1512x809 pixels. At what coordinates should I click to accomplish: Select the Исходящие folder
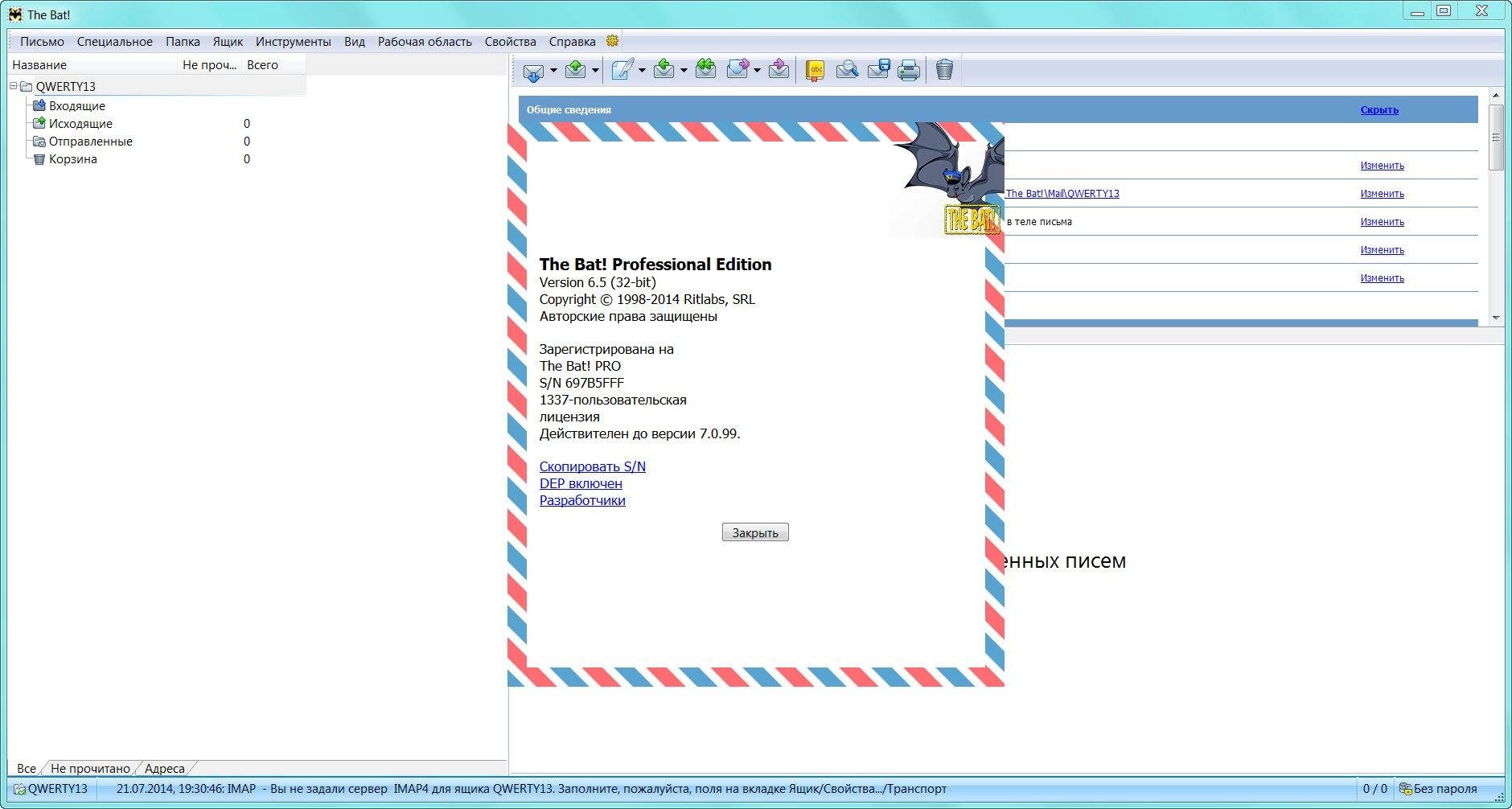point(80,124)
